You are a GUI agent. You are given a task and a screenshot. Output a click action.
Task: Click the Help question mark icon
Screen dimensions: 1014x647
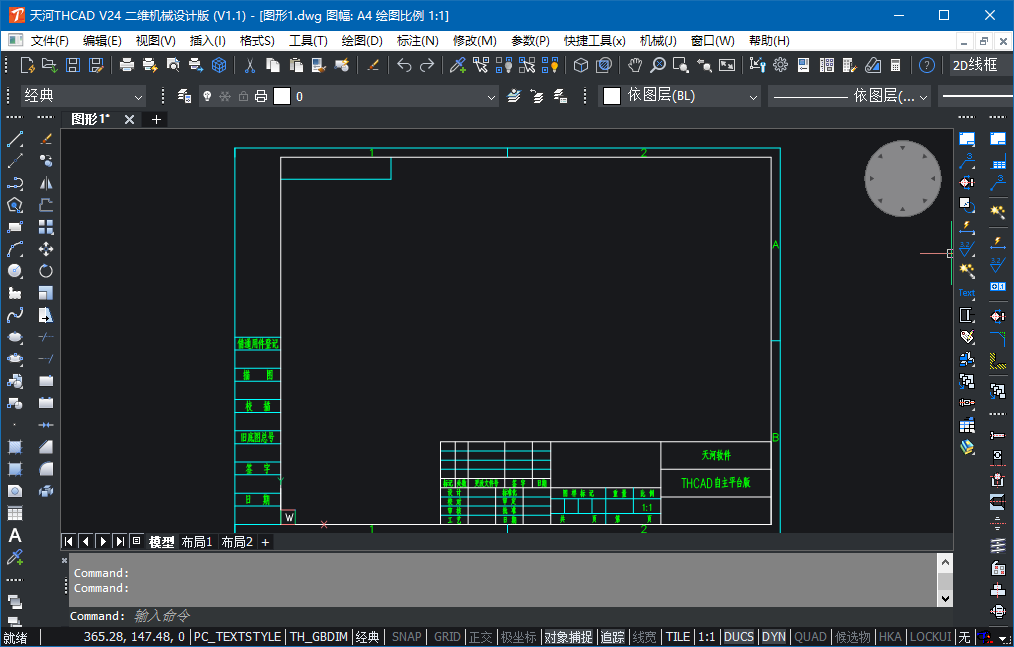pyautogui.click(x=927, y=65)
